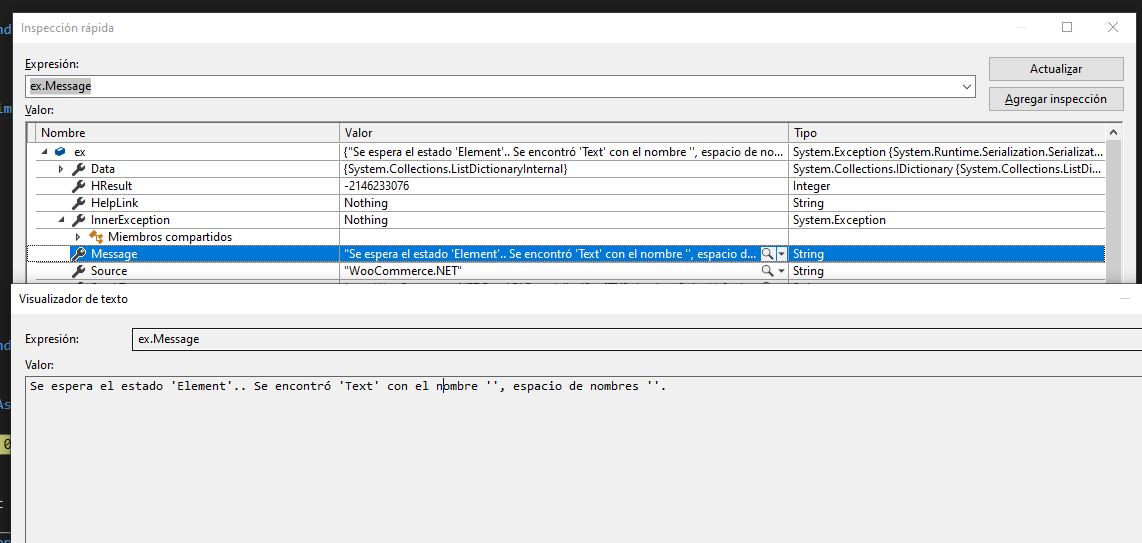
Task: Click the Integer type cell
Action: point(947,186)
